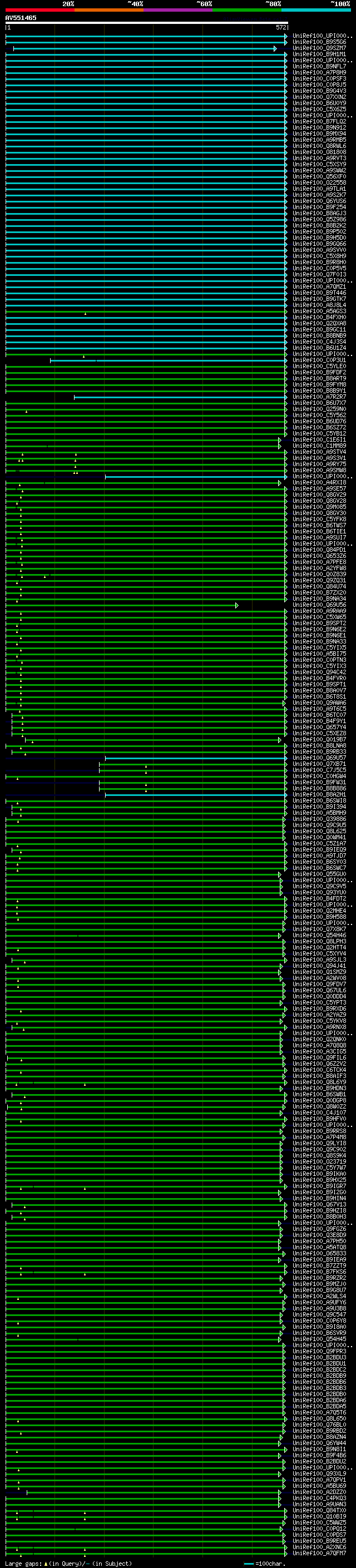Select hit label UniRef100_Q39886
The height and width of the screenshot is (1568, 356).
[319, 819]
